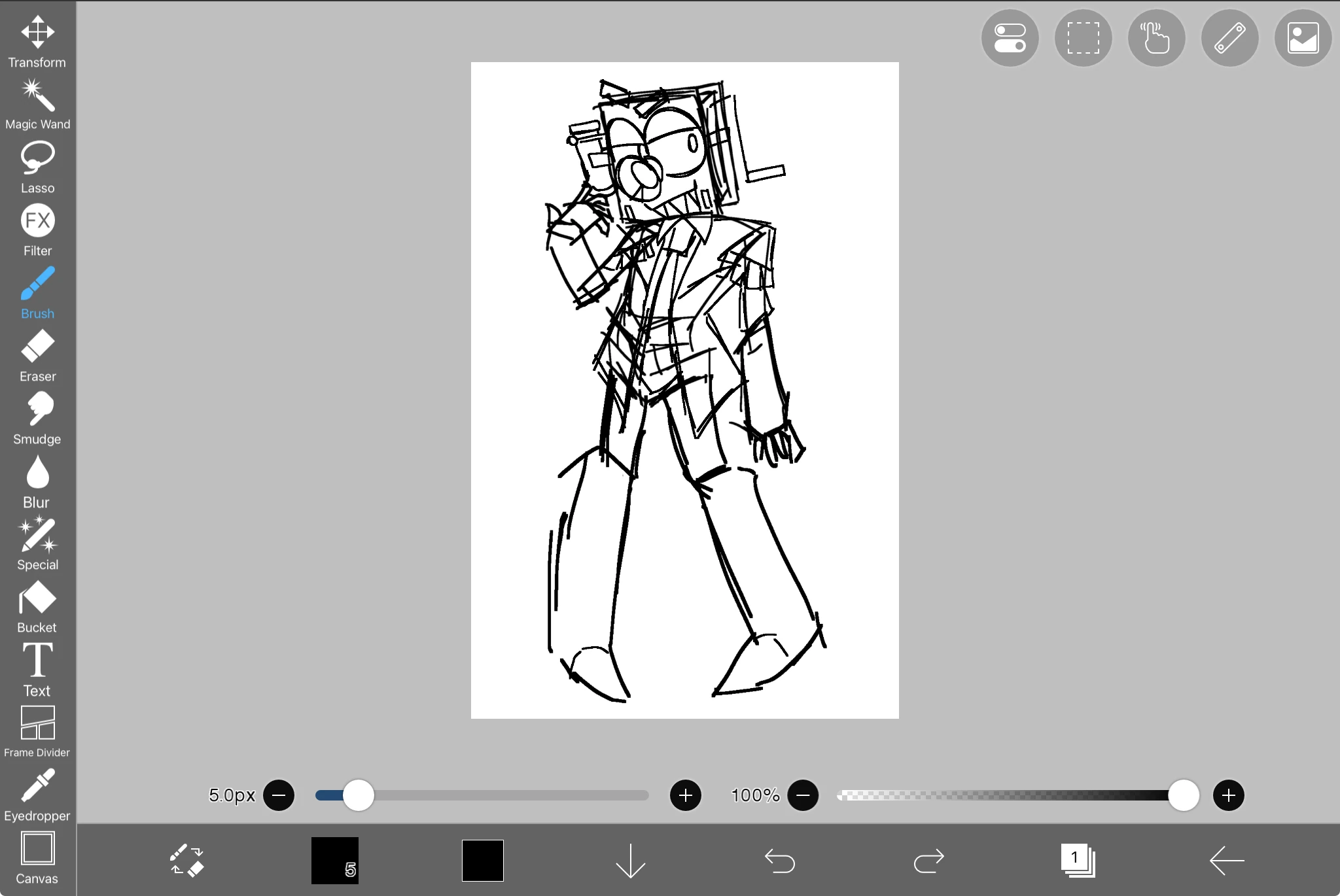This screenshot has height=896, width=1340.
Task: Toggle between brush and eraser modes
Action: [x=186, y=861]
